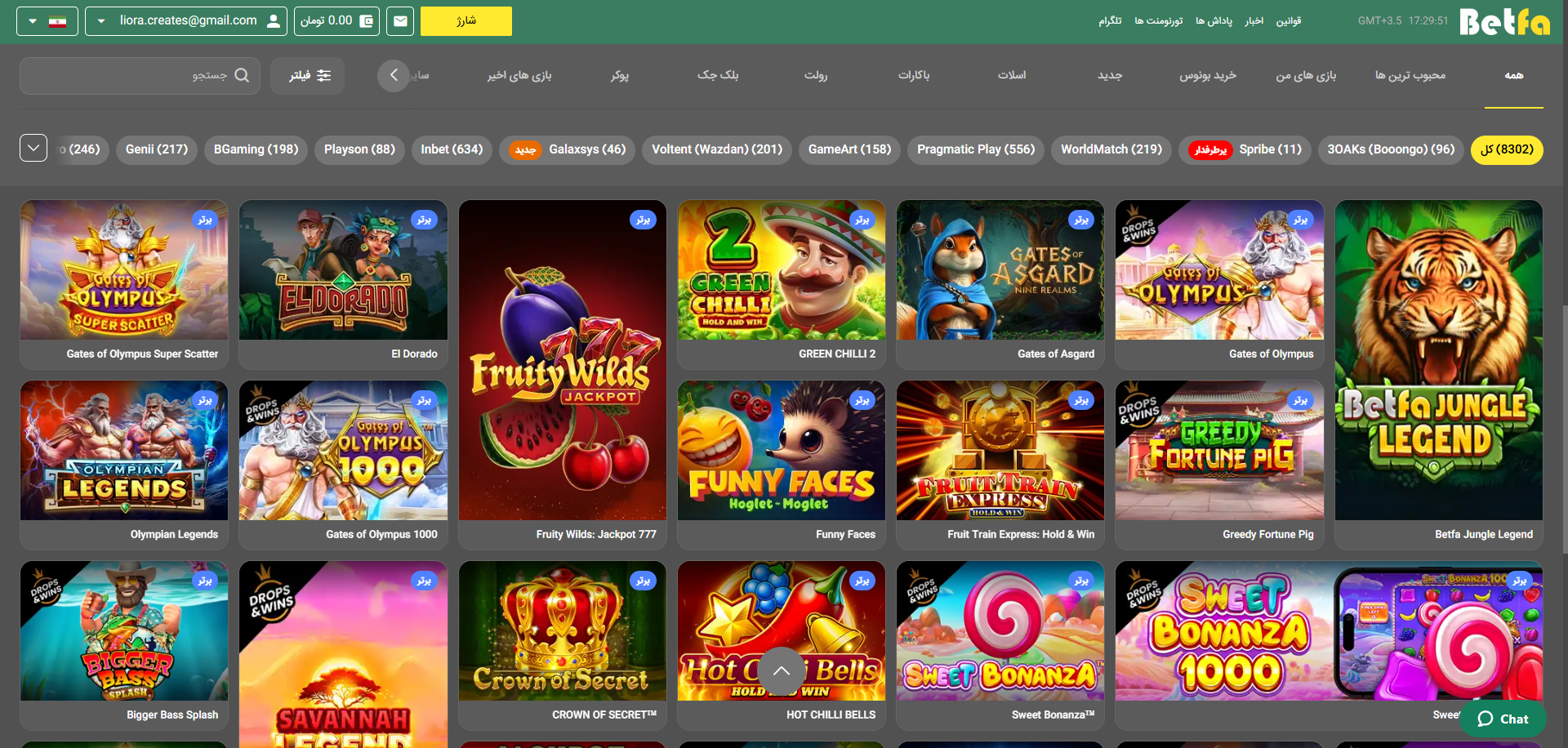Switch to the پوکر category tab
The image size is (1568, 748).
(620, 75)
